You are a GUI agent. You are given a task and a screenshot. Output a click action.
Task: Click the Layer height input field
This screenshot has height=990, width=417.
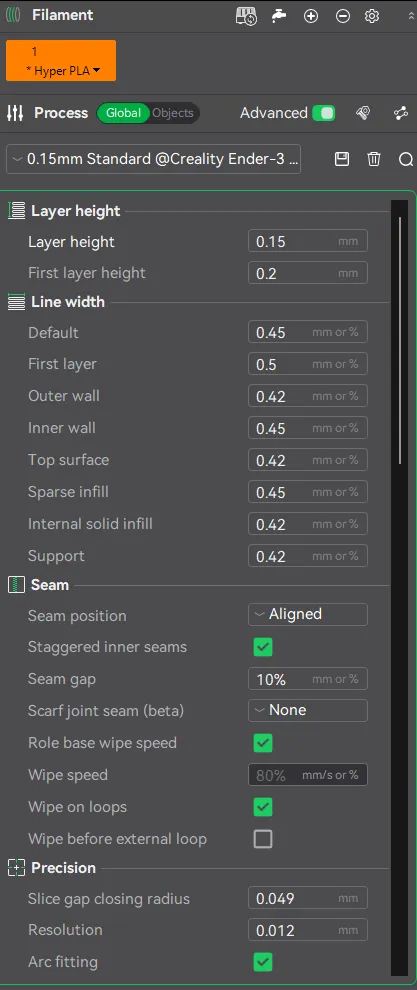click(x=308, y=241)
